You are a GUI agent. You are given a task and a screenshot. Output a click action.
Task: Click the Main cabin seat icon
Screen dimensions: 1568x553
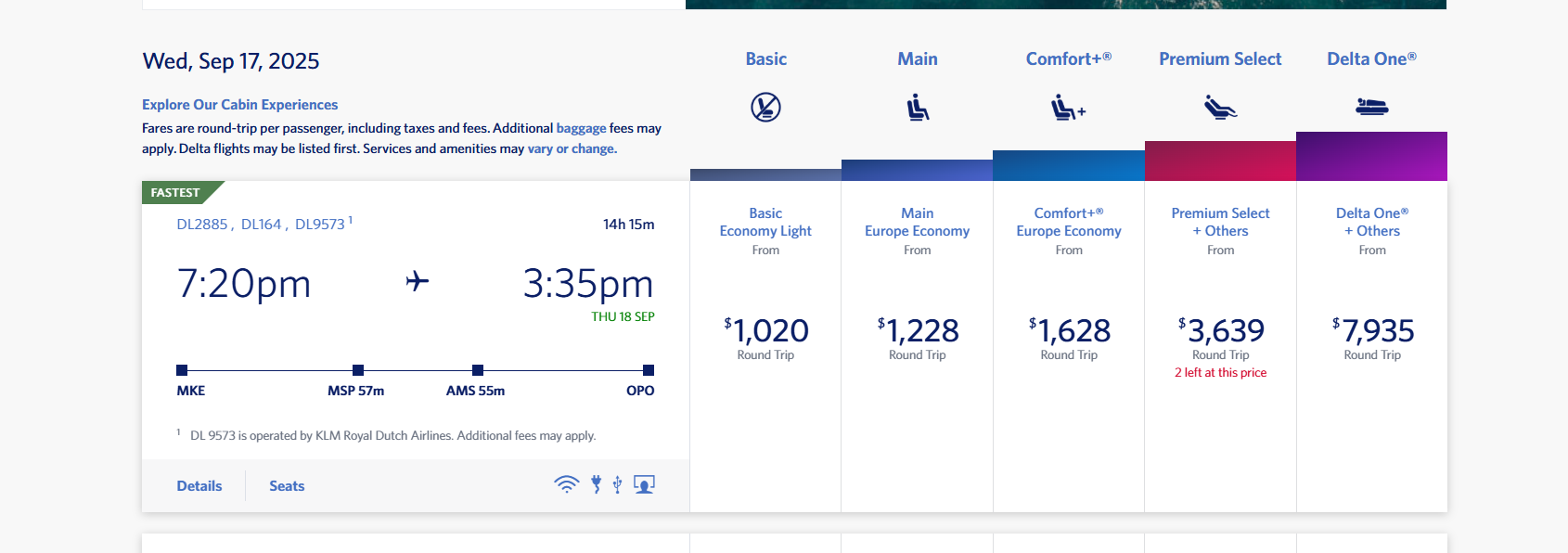[x=918, y=108]
